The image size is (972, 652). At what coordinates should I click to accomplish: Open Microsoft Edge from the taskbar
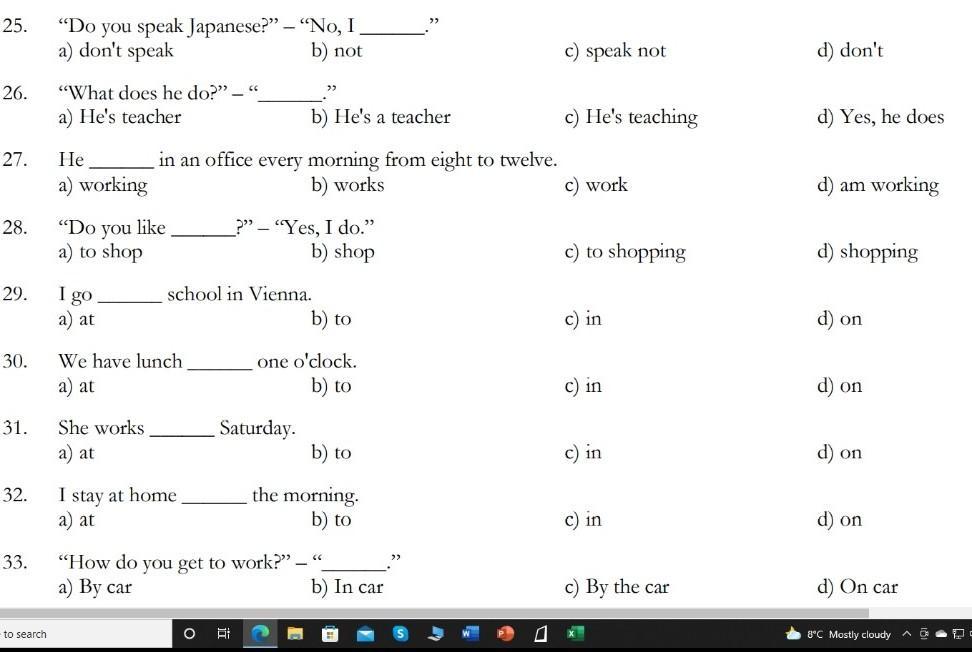[260, 633]
